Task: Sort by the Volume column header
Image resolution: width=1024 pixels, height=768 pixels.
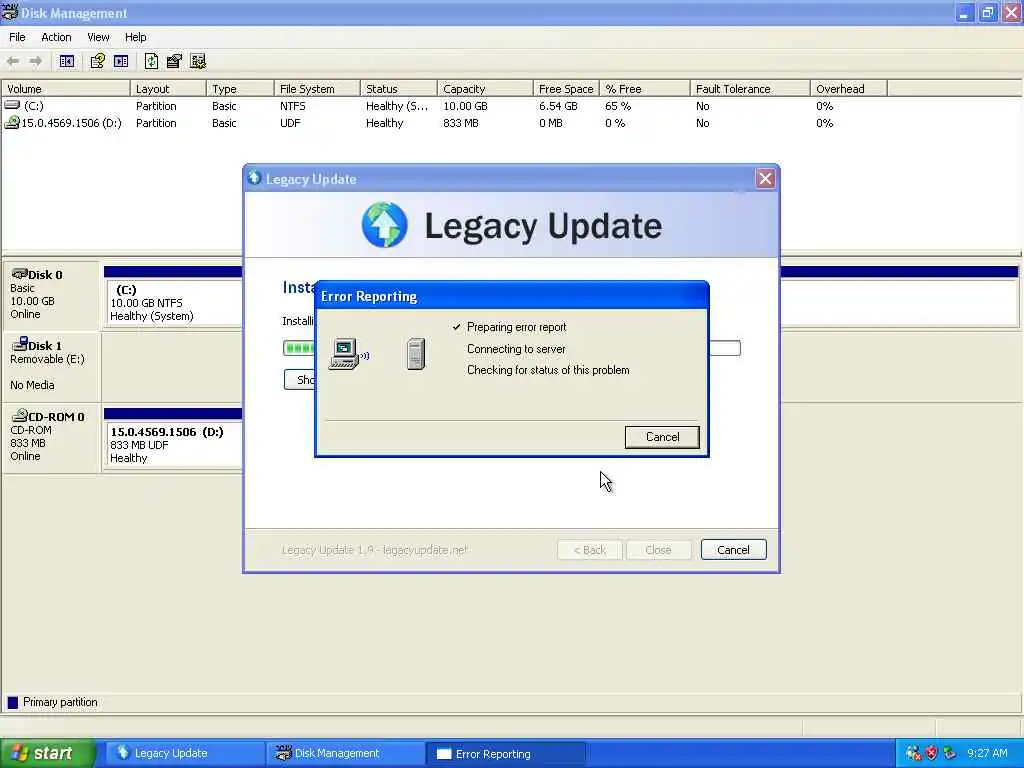Action: (65, 89)
